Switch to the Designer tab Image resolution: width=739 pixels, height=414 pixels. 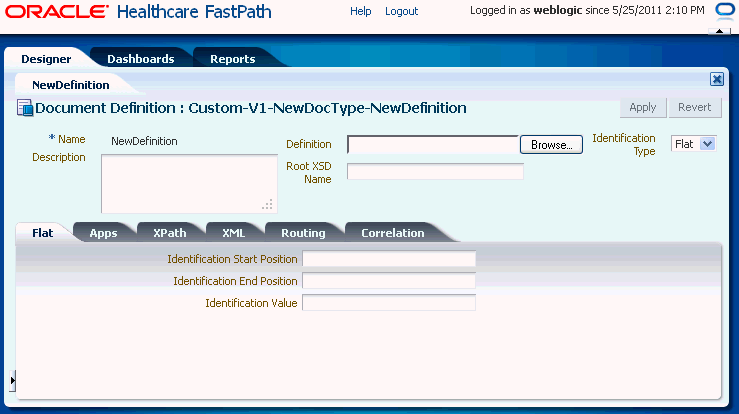pyautogui.click(x=46, y=59)
